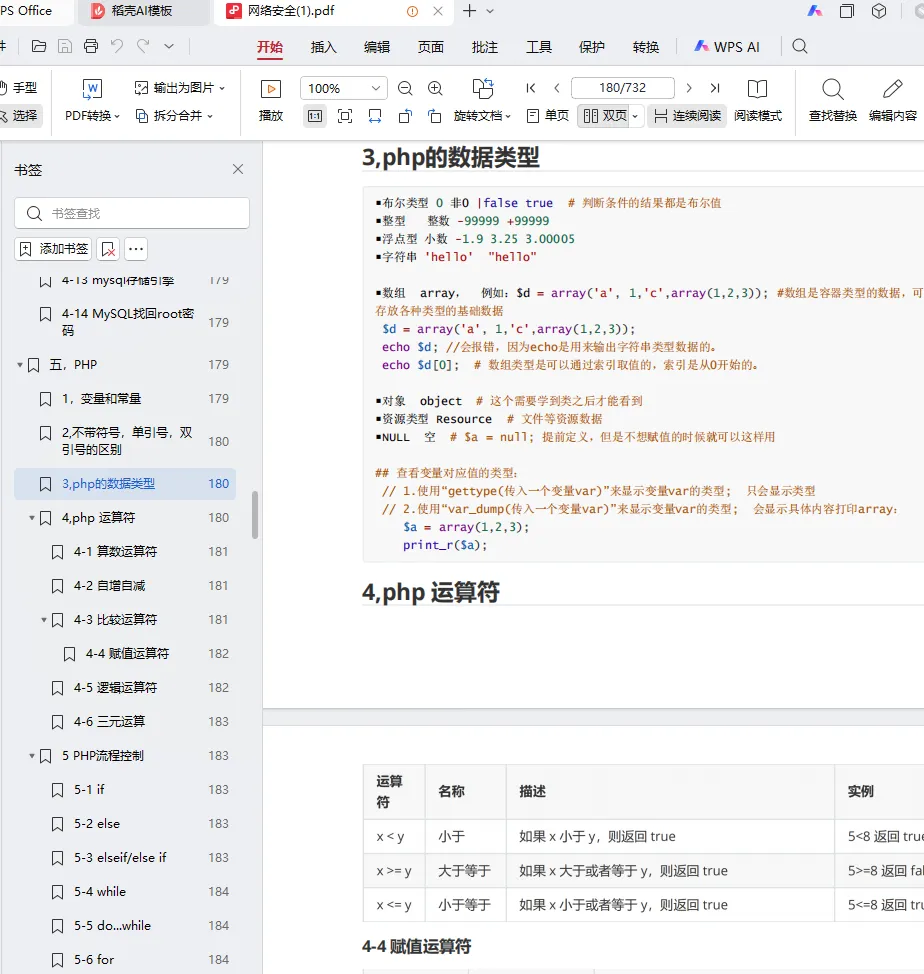Jump to bookmark 4-5 逻辑运算符
Viewport: 924px width, 974px height.
point(125,688)
